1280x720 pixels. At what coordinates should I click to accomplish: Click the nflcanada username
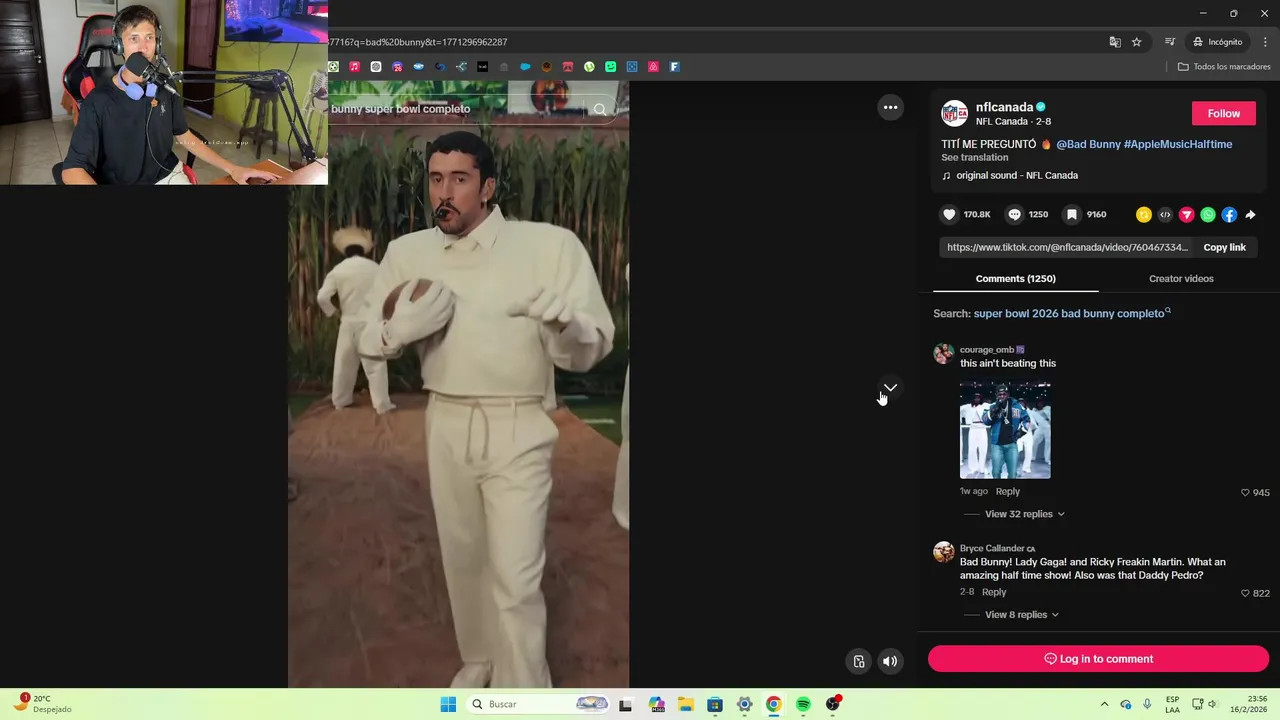[1004, 107]
